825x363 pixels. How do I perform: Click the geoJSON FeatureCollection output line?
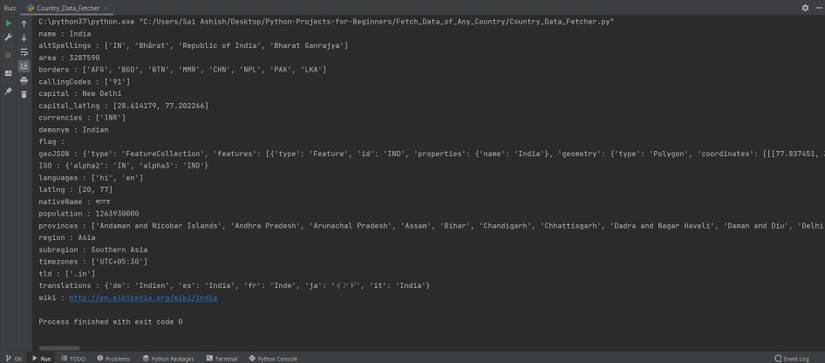[431, 154]
